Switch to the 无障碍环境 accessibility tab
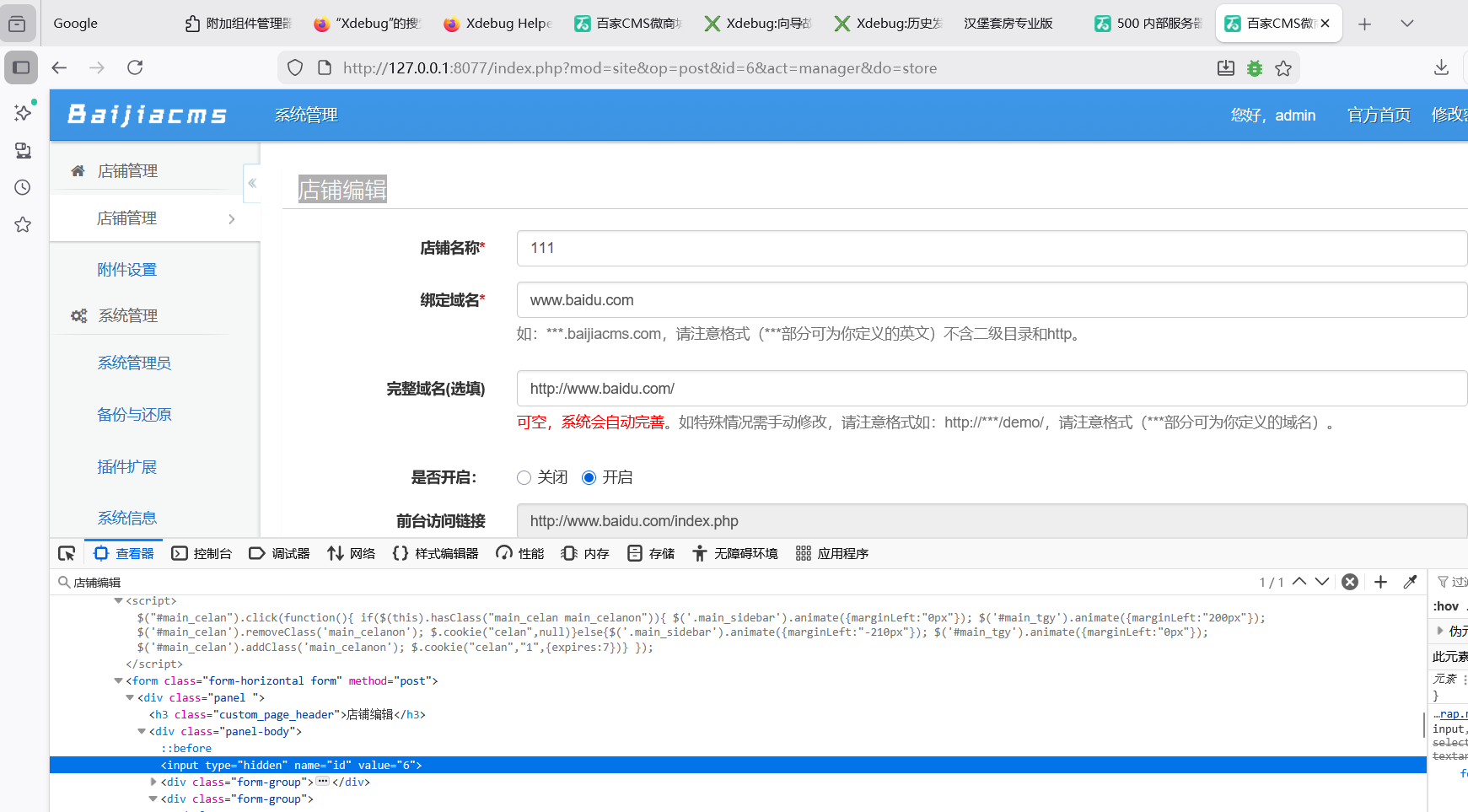The image size is (1468, 812). coord(735,553)
